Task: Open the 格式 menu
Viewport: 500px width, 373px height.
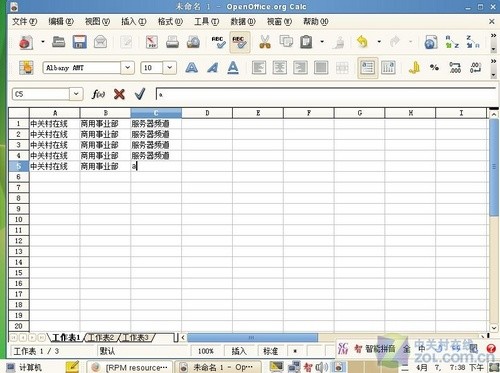Action: click(x=170, y=22)
